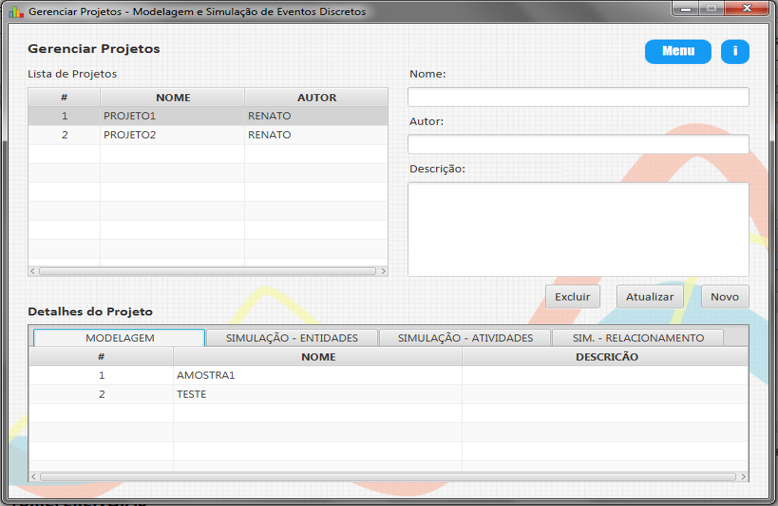Click the DESCRICÃO column header in details table
The height and width of the screenshot is (506, 778).
tap(606, 357)
